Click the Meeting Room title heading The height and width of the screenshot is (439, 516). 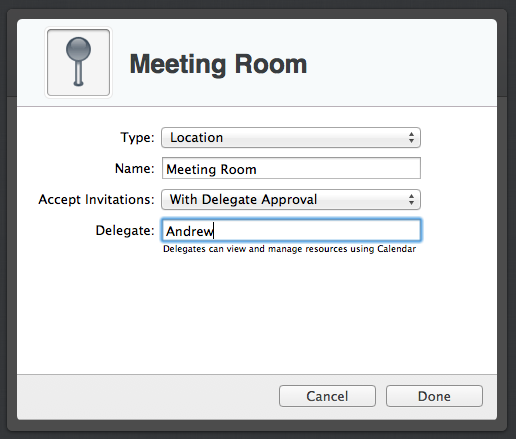click(218, 64)
